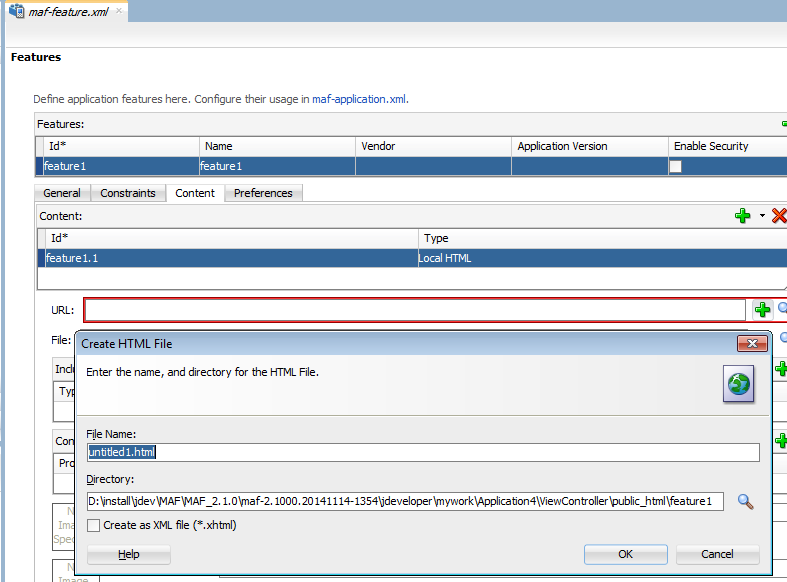This screenshot has width=787, height=582.
Task: Select the maf-feature.xml editor tab
Action: pos(68,12)
